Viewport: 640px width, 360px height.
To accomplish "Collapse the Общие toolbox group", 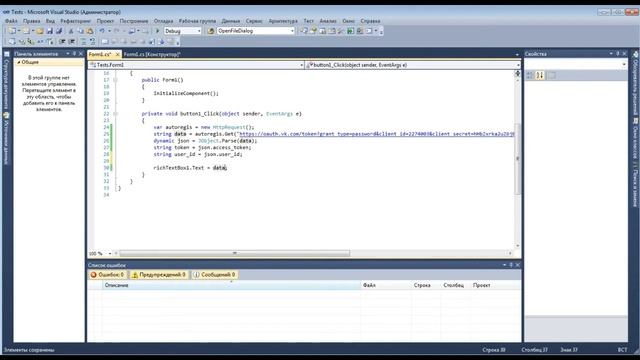I will [x=19, y=62].
